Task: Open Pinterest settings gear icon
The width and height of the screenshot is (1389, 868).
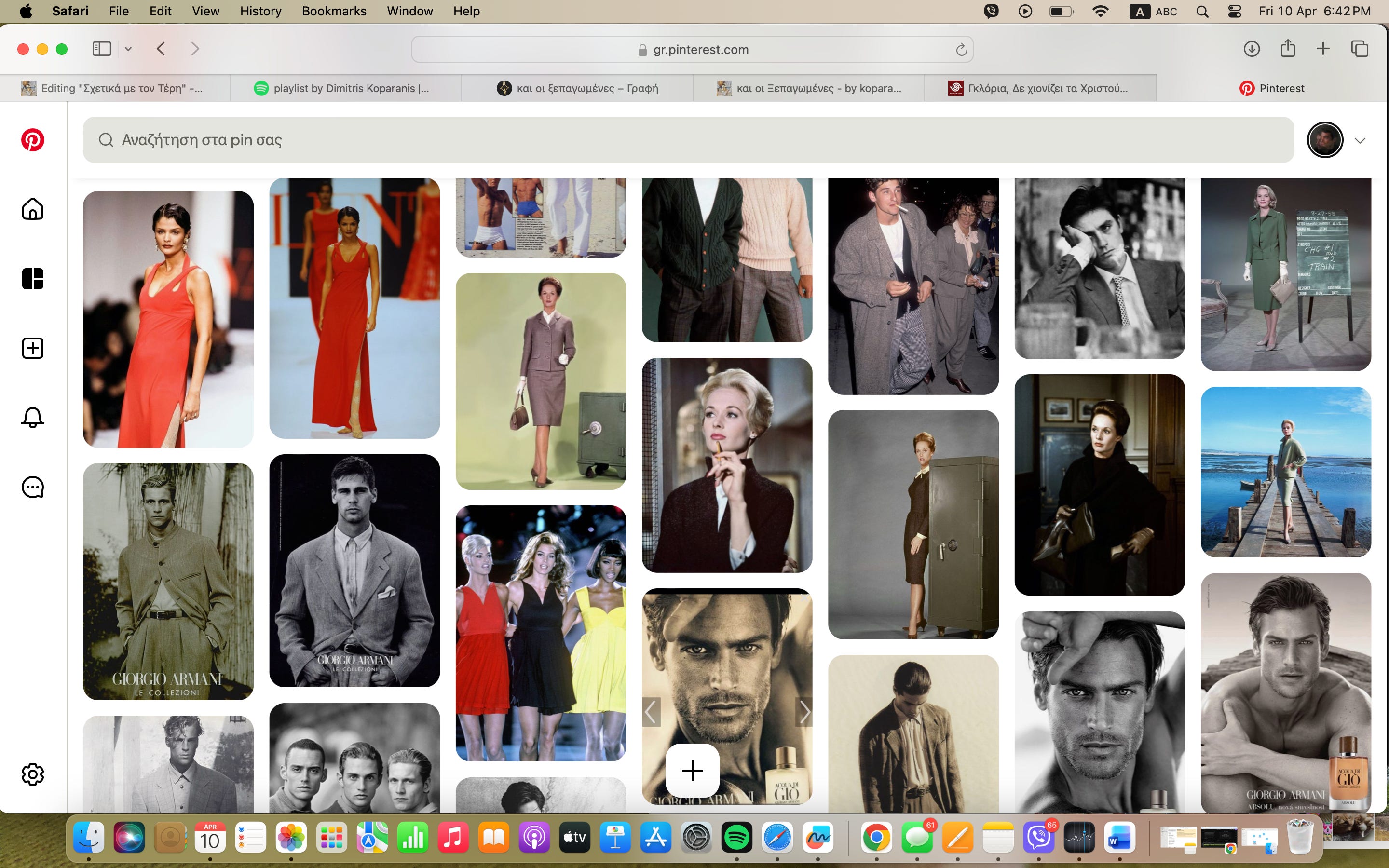Action: [x=33, y=774]
